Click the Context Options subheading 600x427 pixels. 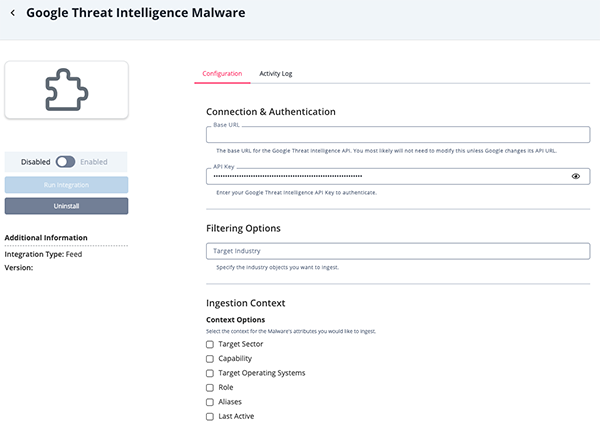(x=235, y=320)
